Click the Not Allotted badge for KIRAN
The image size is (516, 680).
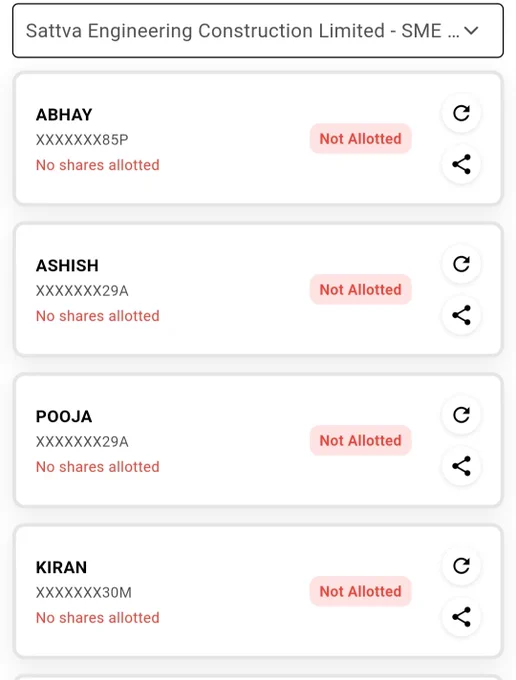(x=360, y=591)
